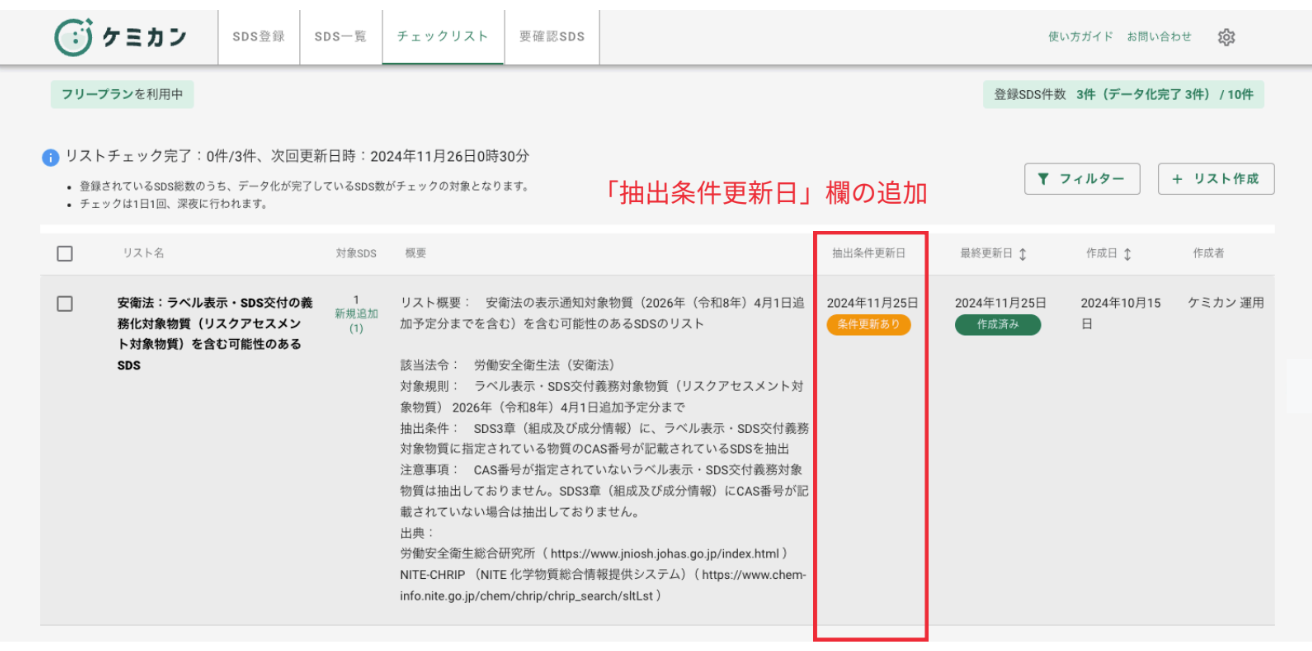This screenshot has height=651, width=1312.
Task: Click the funnel icon in フィルター button
Action: tap(1044, 179)
